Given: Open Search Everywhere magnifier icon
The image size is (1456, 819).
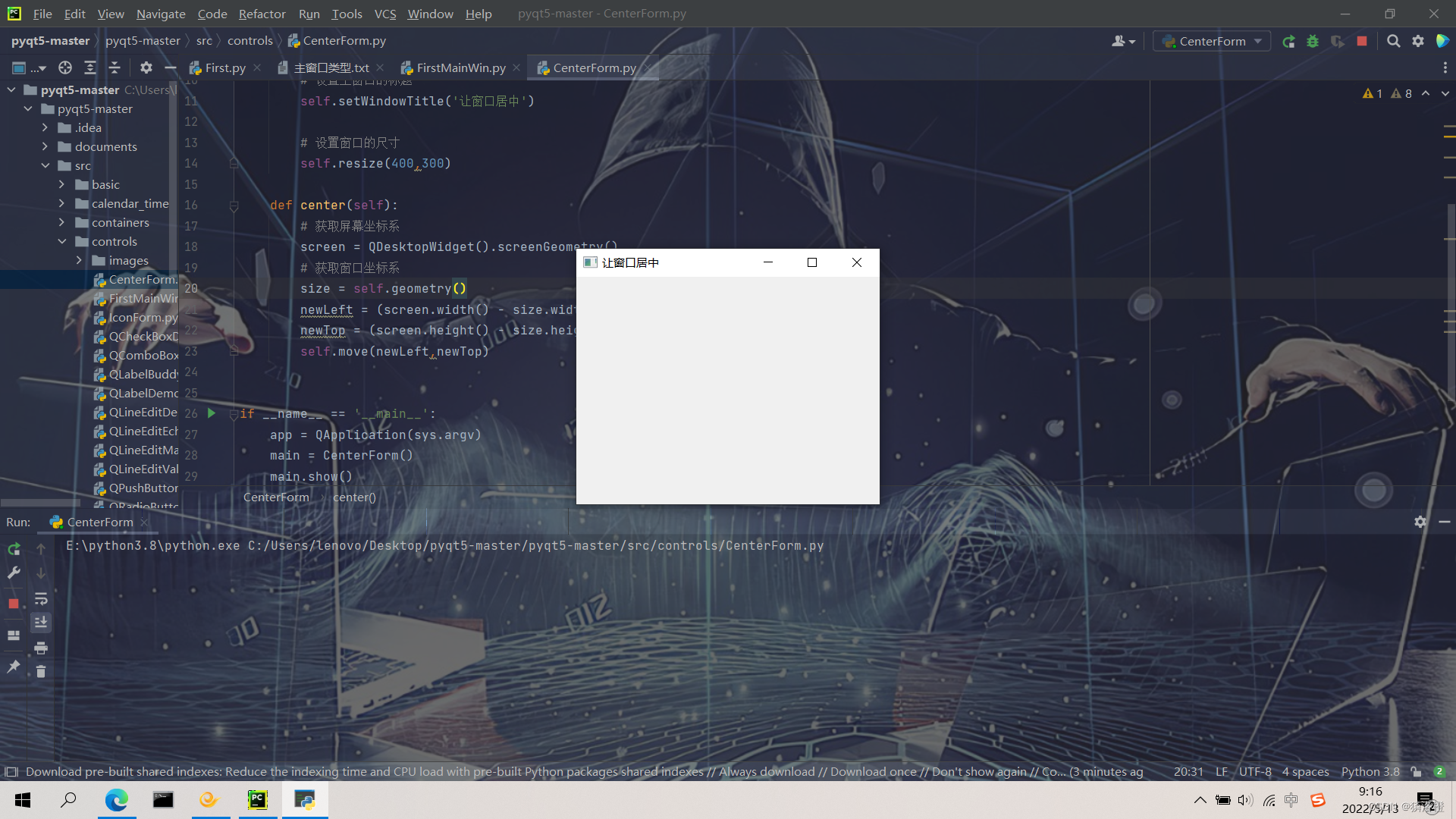Looking at the screenshot, I should [x=1393, y=42].
